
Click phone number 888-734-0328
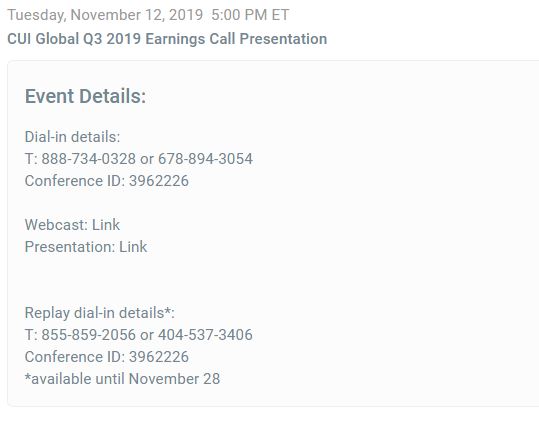(89, 159)
